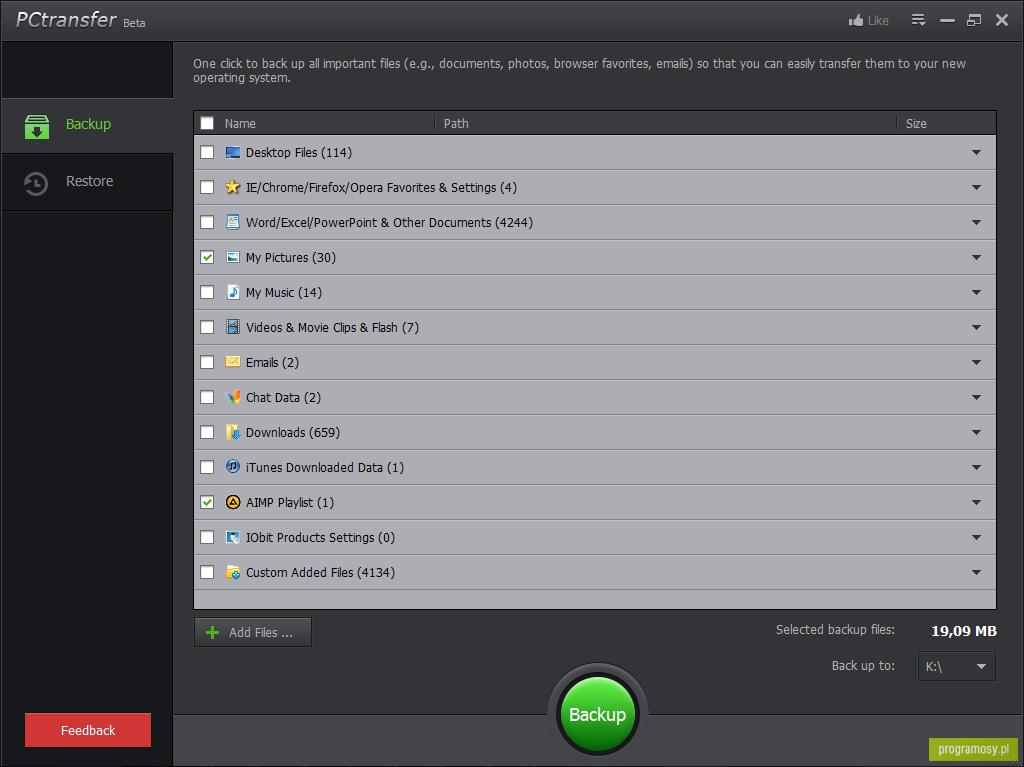This screenshot has width=1024, height=767.
Task: Click the Custom Added Files folder icon
Action: pyautogui.click(x=232, y=572)
